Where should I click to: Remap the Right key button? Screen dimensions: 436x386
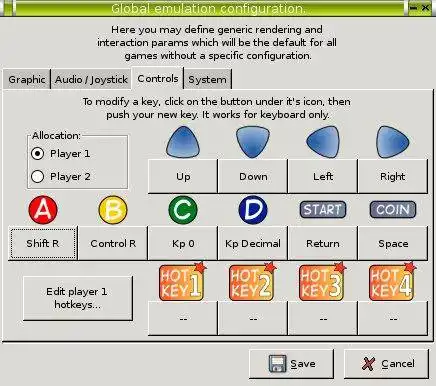click(x=393, y=176)
